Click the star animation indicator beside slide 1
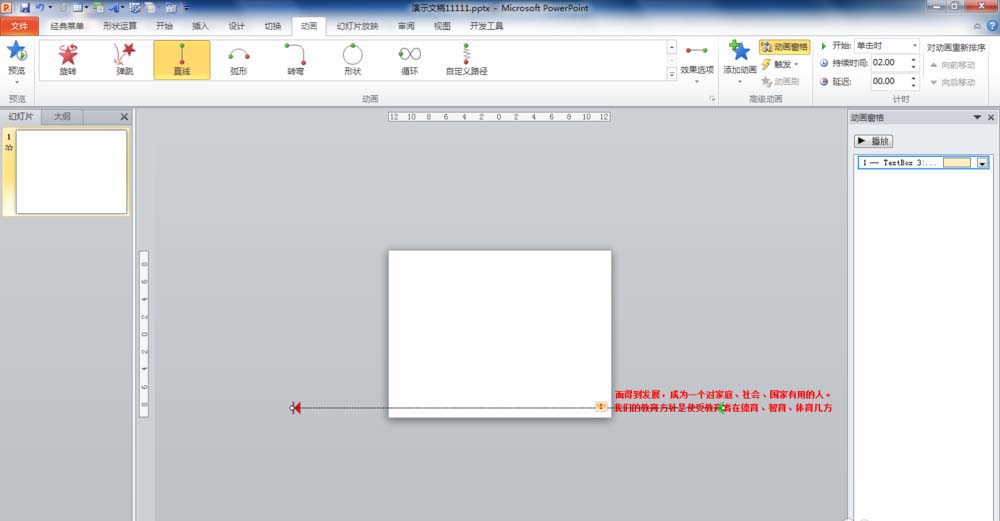The width and height of the screenshot is (1000, 521). [9, 147]
